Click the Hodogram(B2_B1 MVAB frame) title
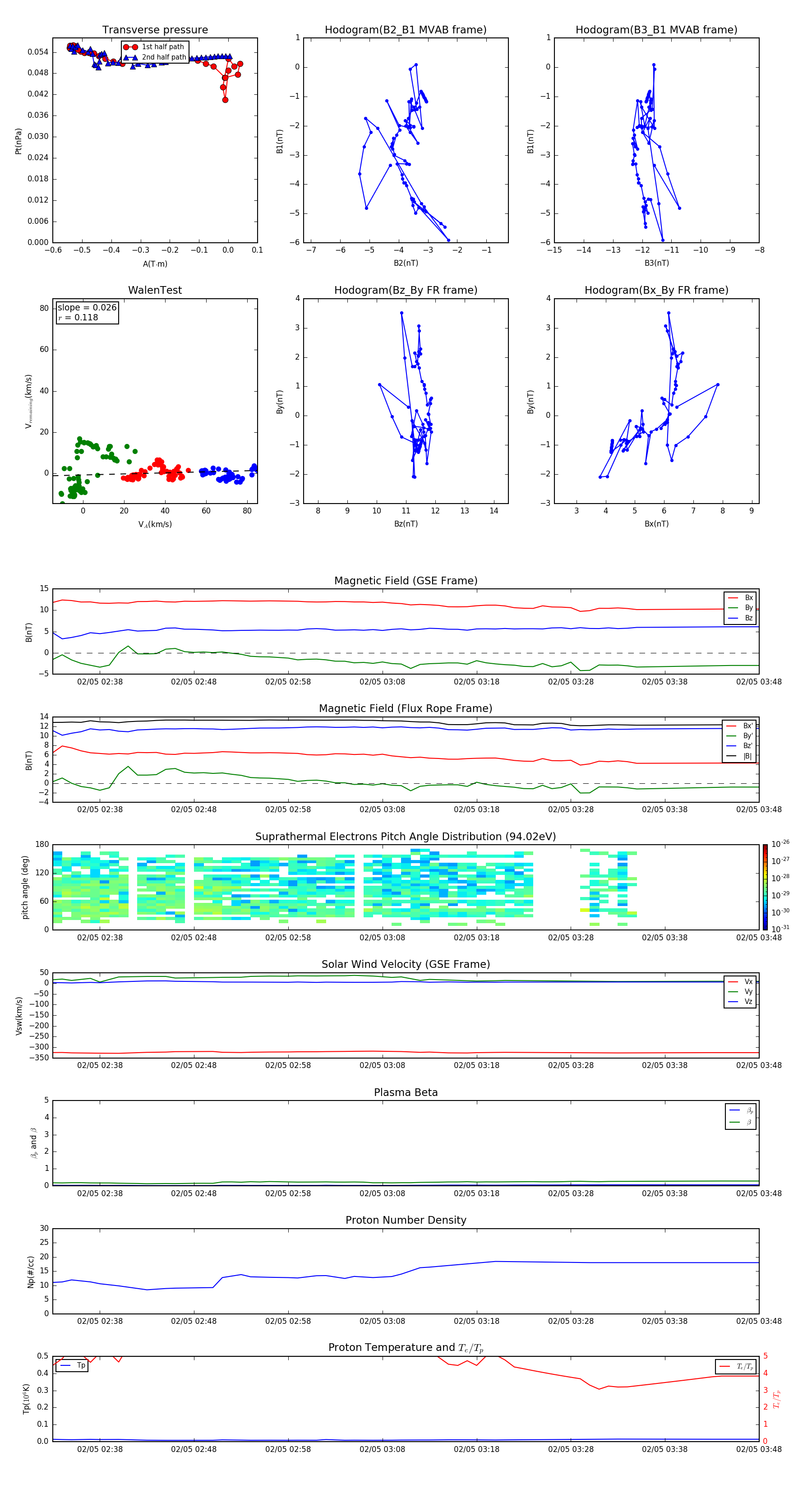The height and width of the screenshot is (1489, 812). coord(406,30)
